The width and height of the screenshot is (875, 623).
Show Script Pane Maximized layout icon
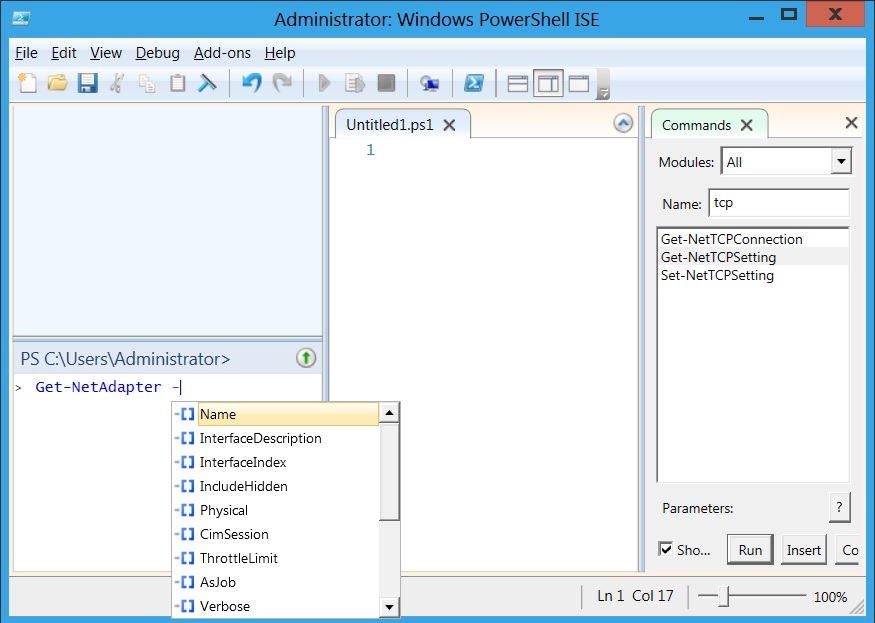[x=578, y=84]
